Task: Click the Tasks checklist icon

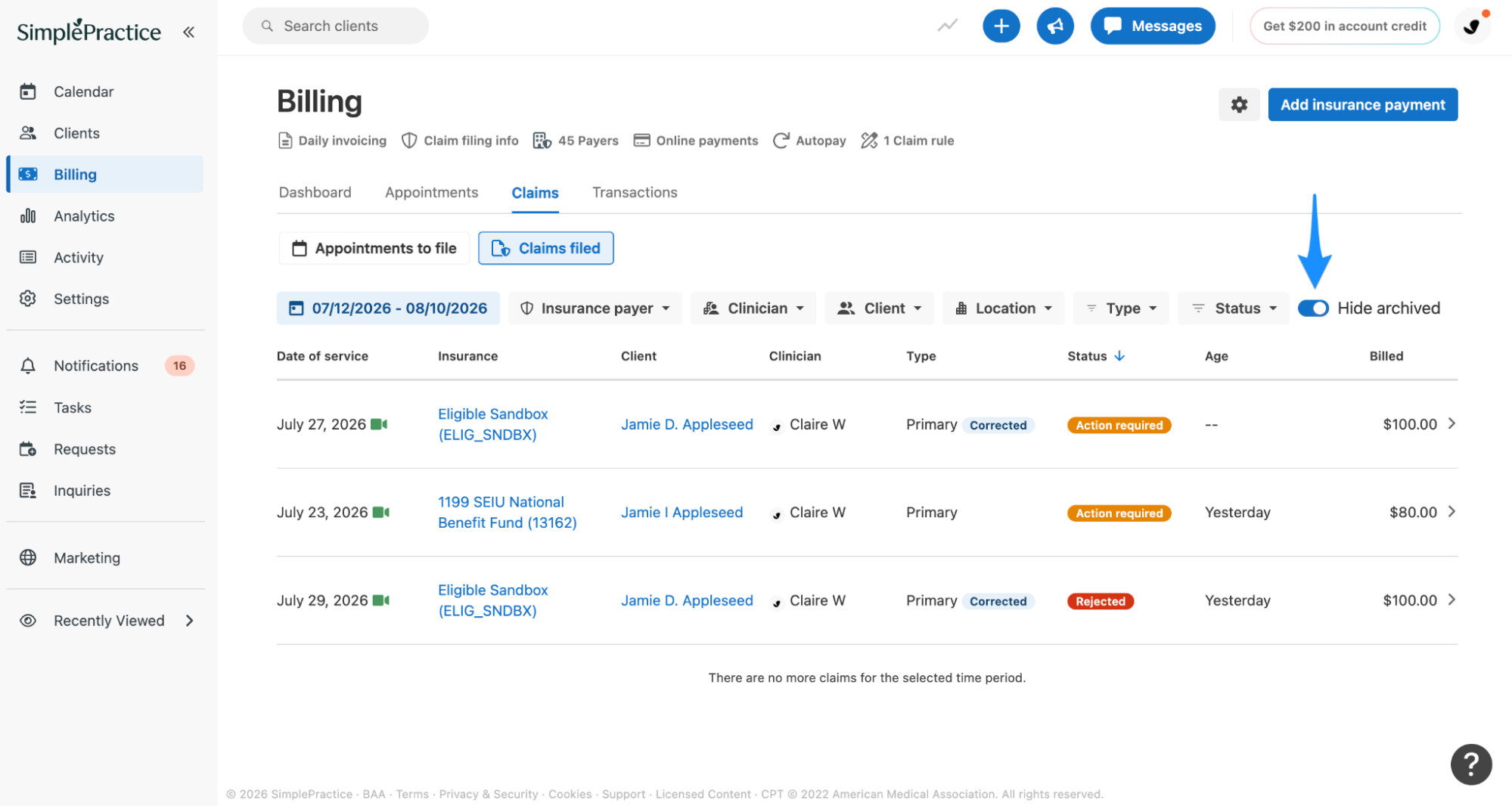Action: tap(28, 408)
